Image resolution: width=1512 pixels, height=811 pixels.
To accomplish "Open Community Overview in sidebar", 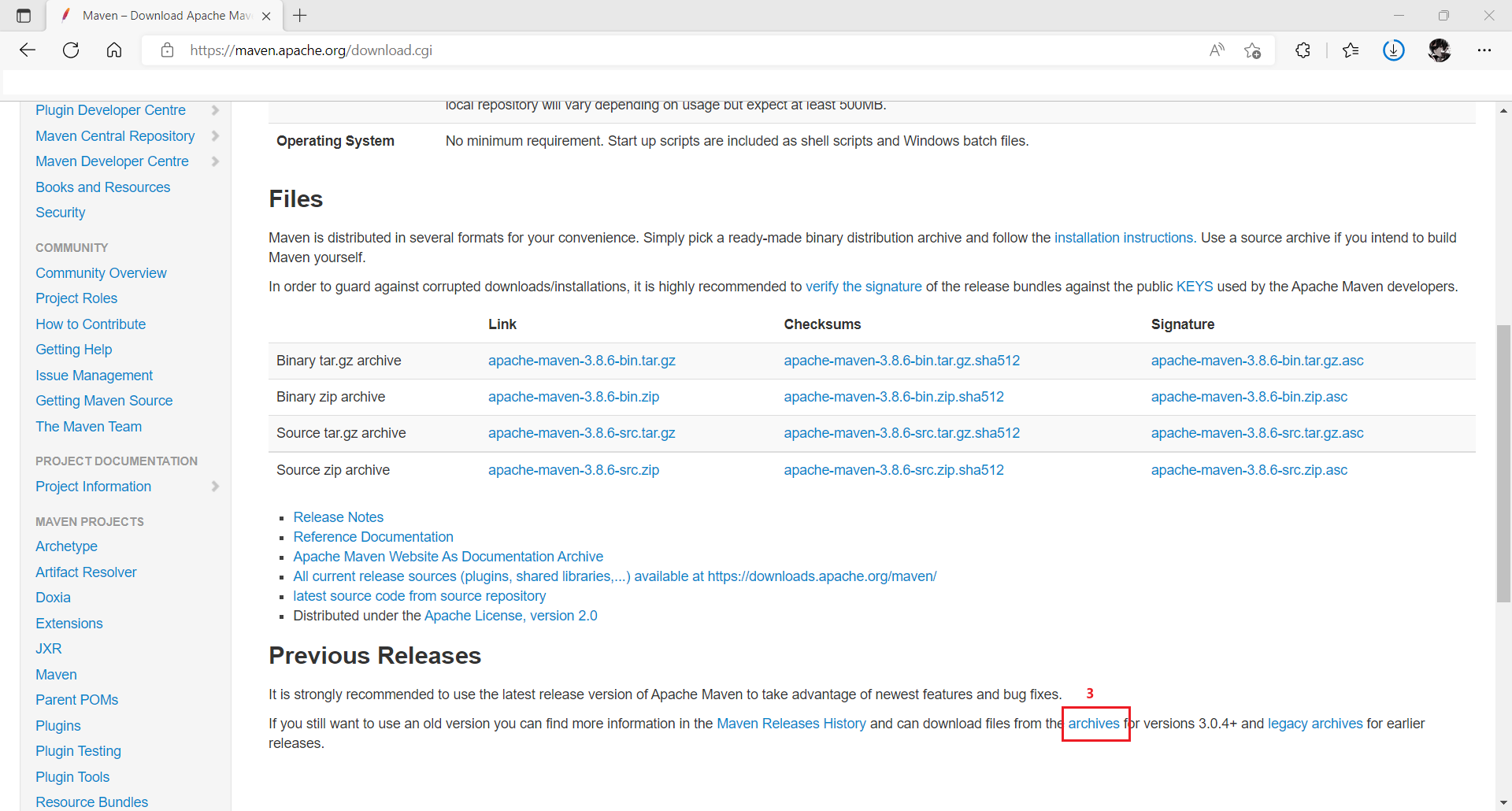I will pos(101,273).
